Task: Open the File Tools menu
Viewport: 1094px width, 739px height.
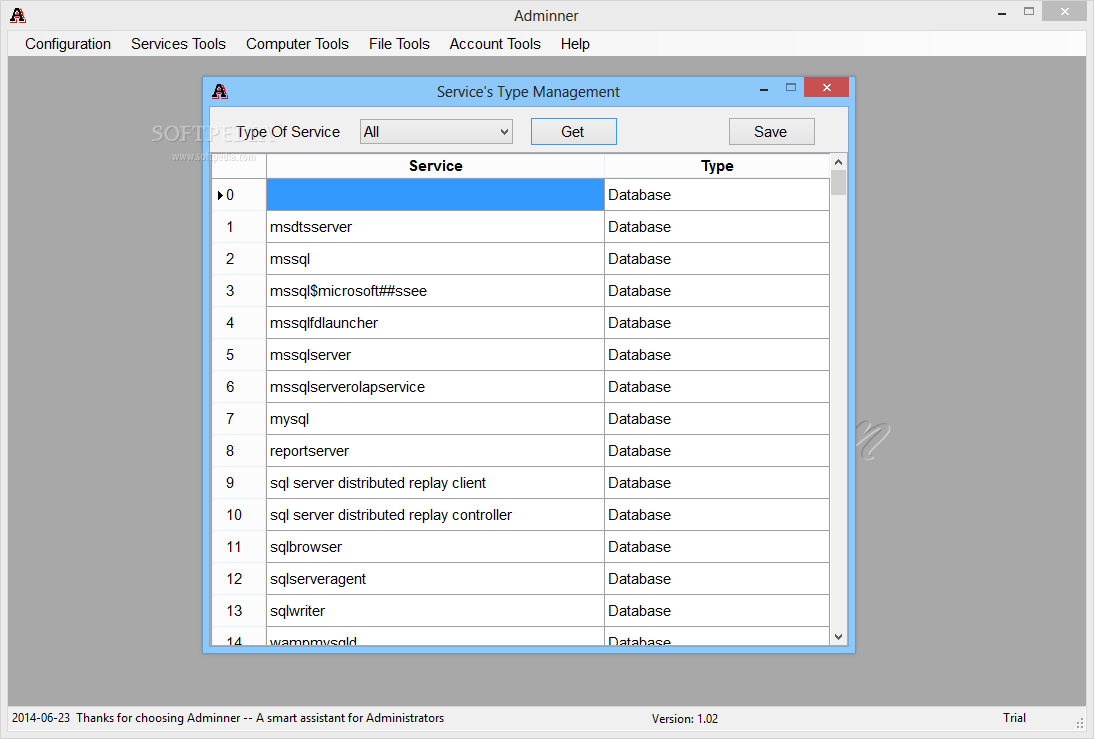Action: pyautogui.click(x=399, y=44)
